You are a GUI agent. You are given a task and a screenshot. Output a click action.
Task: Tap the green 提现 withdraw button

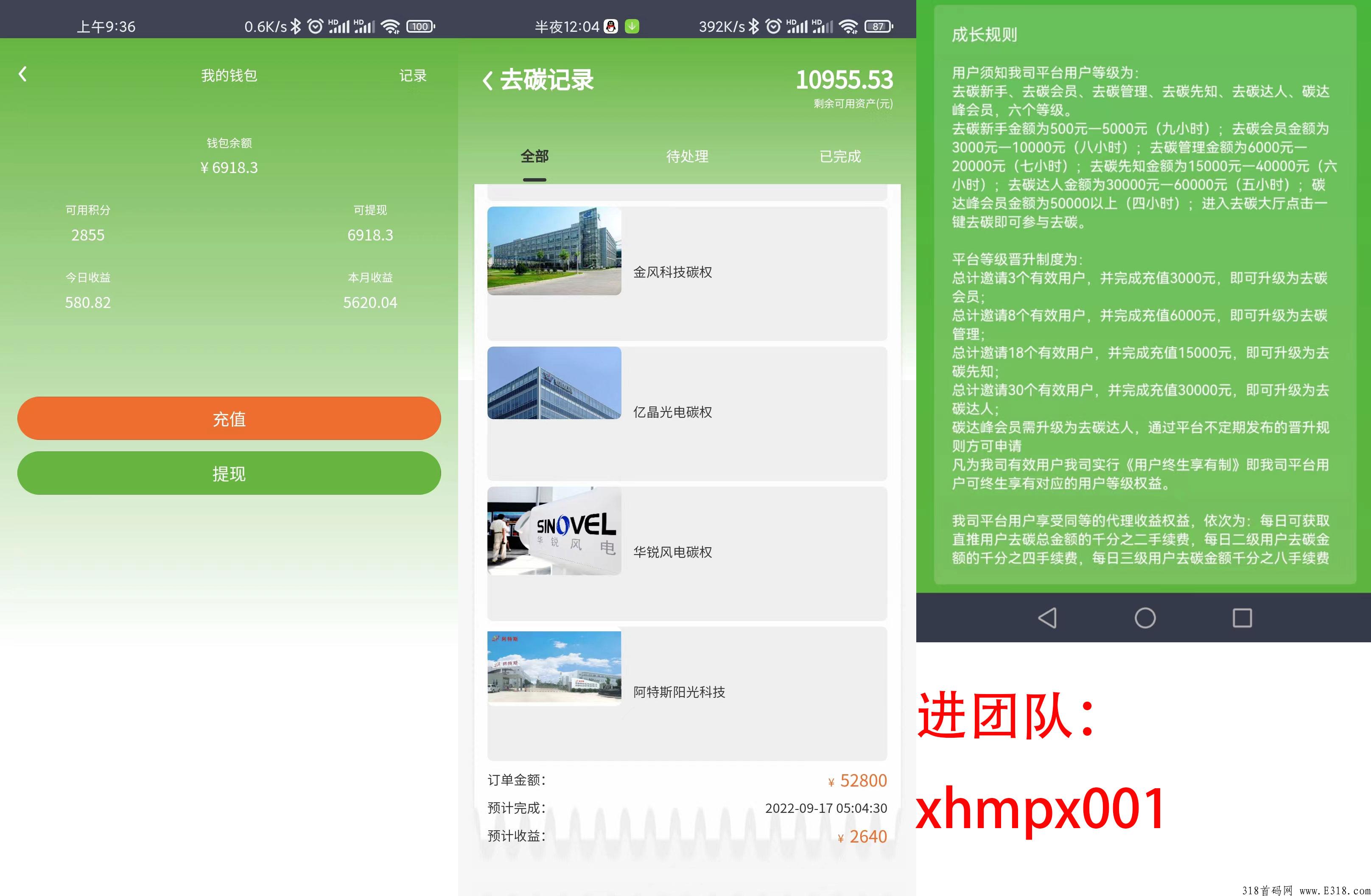point(229,473)
